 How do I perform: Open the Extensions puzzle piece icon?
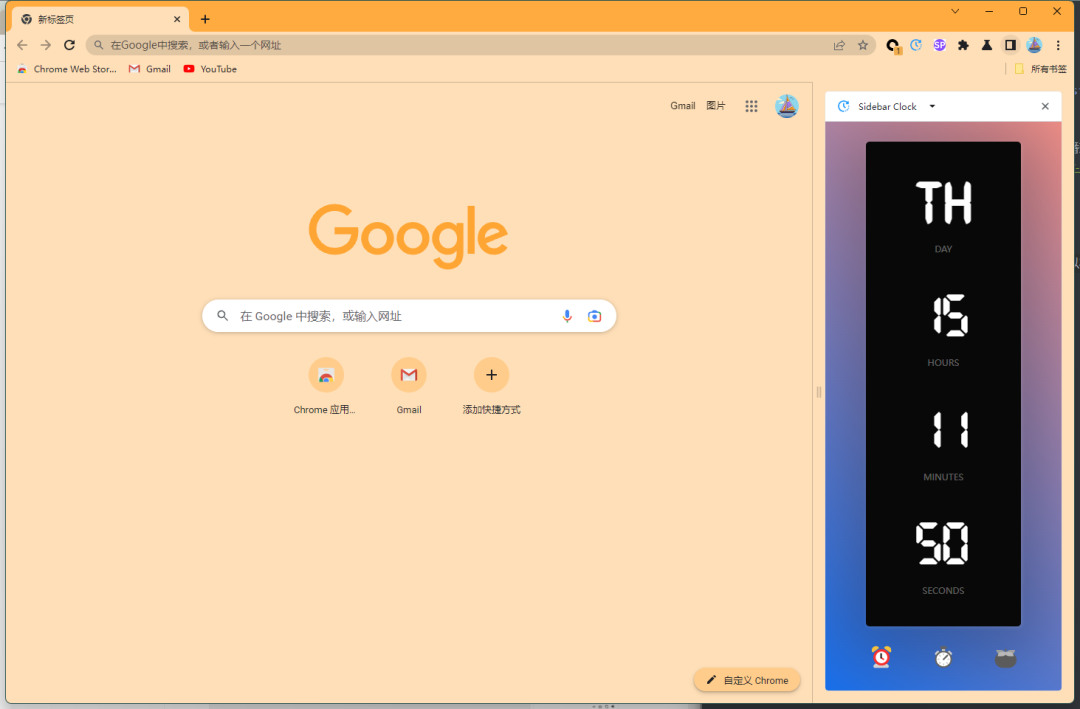point(963,45)
